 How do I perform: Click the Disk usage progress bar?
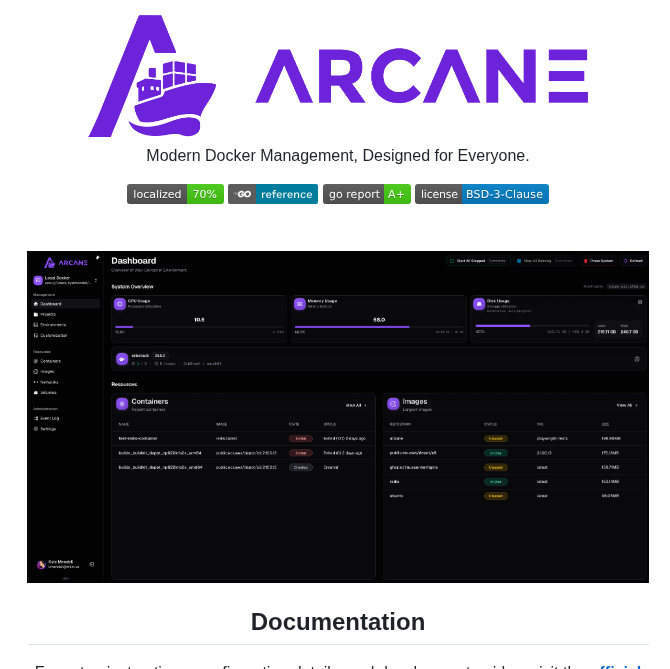point(532,326)
